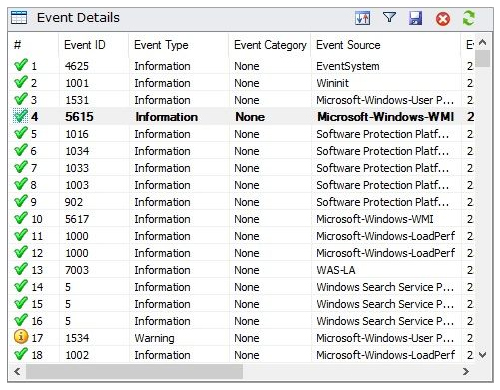Select Event ID 1003 cell
Image resolution: width=500 pixels, height=390 pixels.
click(x=77, y=185)
